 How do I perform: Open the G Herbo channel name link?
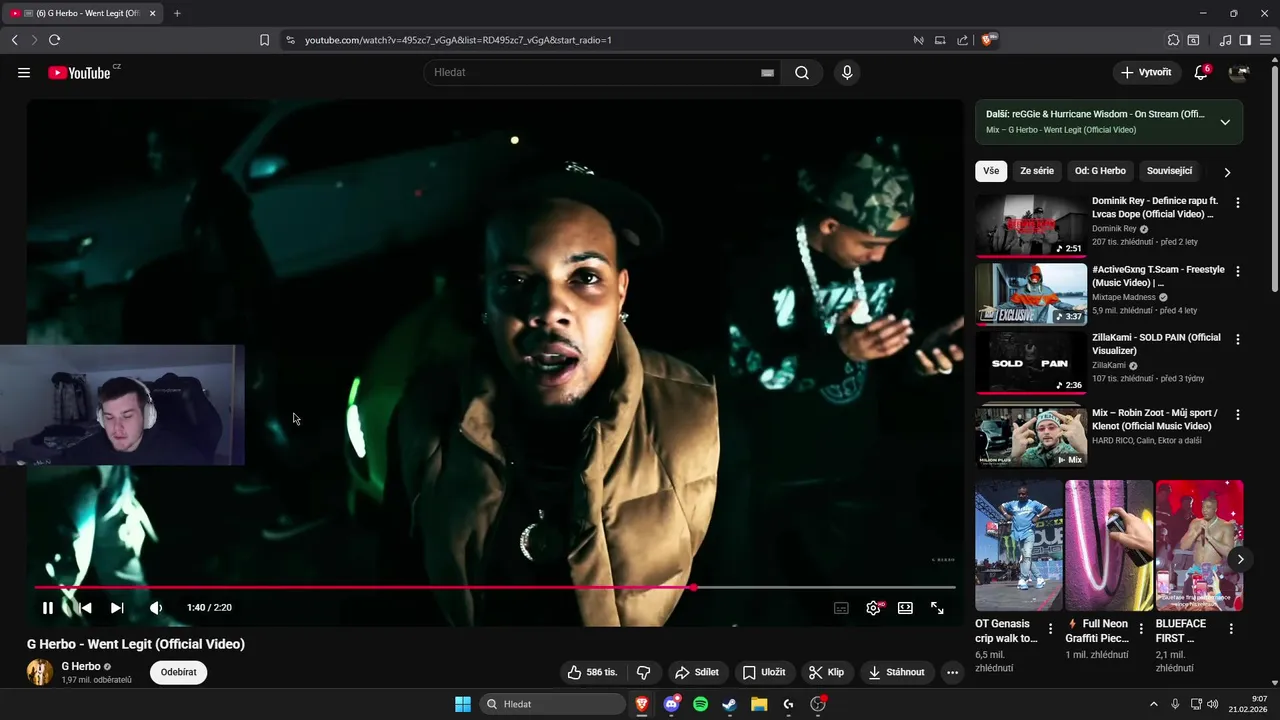click(81, 666)
